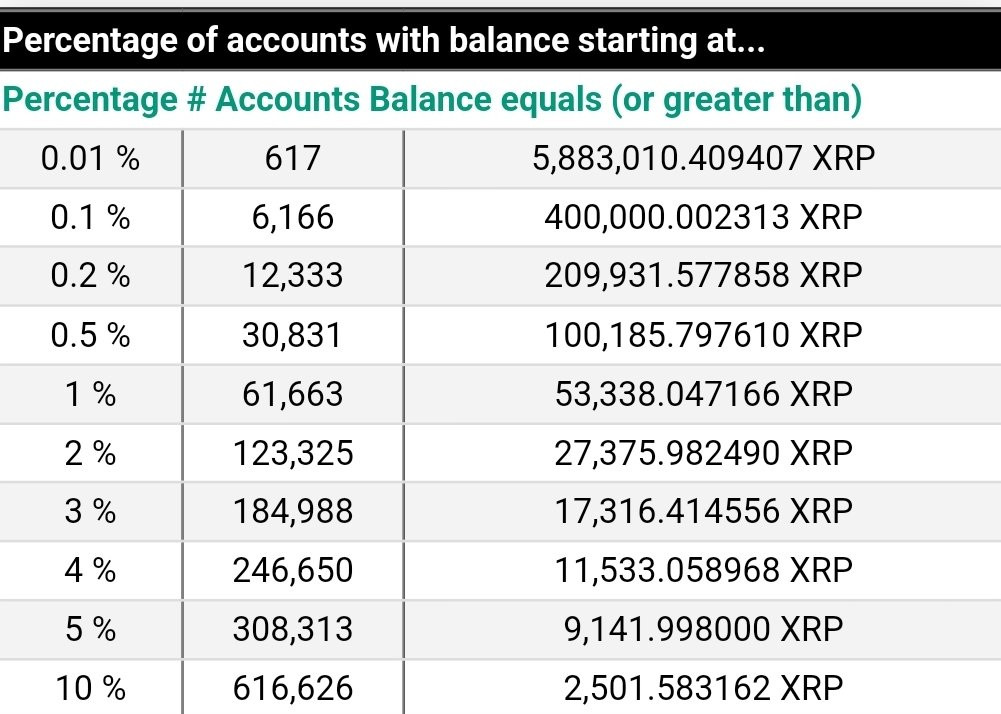Click the table title about balance percentages
The width and height of the screenshot is (1001, 714).
[383, 40]
